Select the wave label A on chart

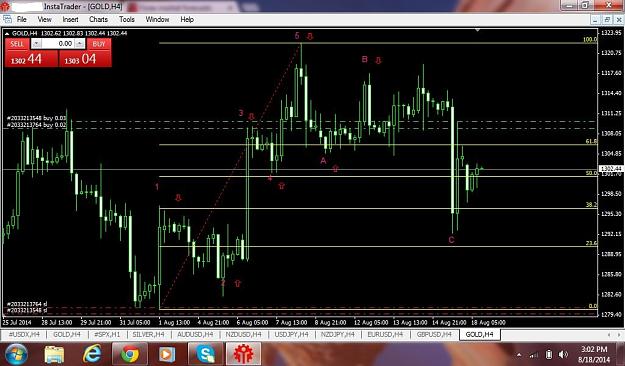click(323, 161)
